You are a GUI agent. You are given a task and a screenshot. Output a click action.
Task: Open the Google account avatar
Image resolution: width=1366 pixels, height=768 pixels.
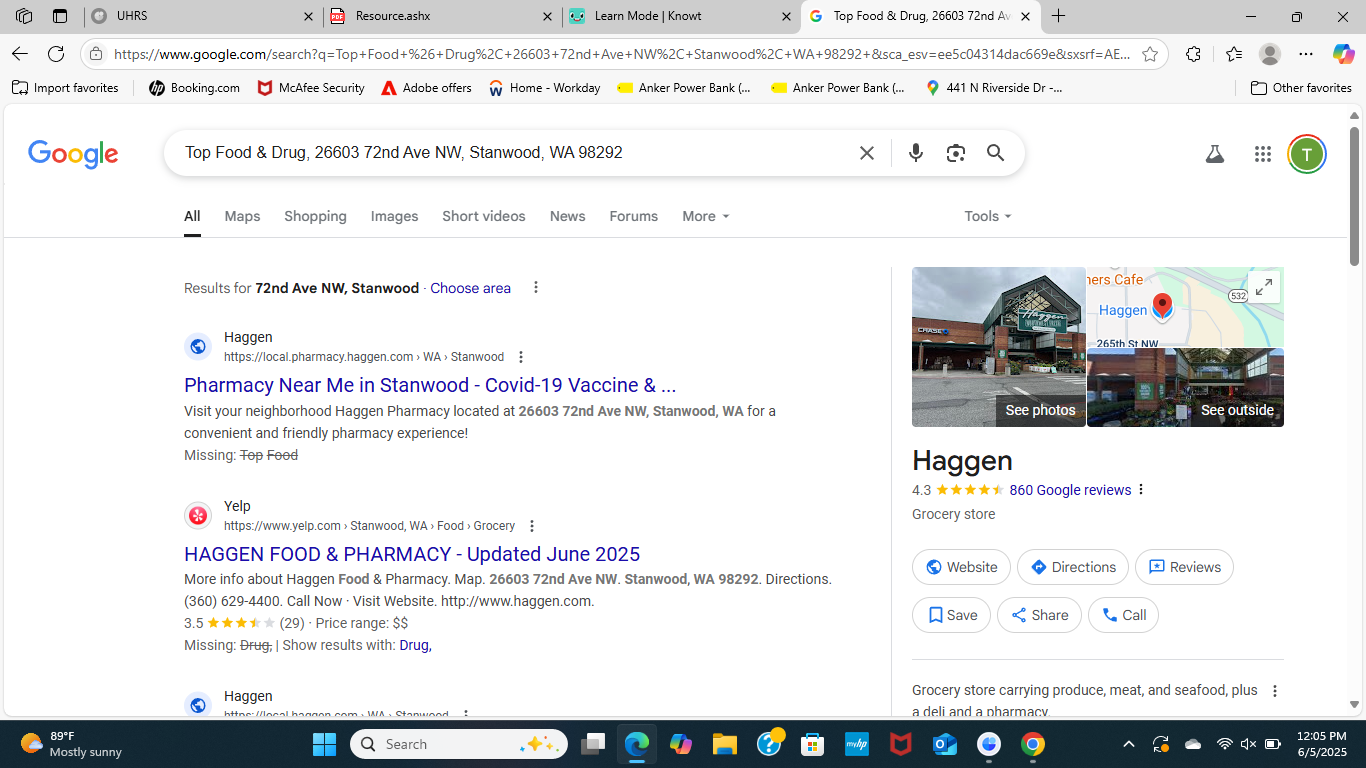point(1306,154)
